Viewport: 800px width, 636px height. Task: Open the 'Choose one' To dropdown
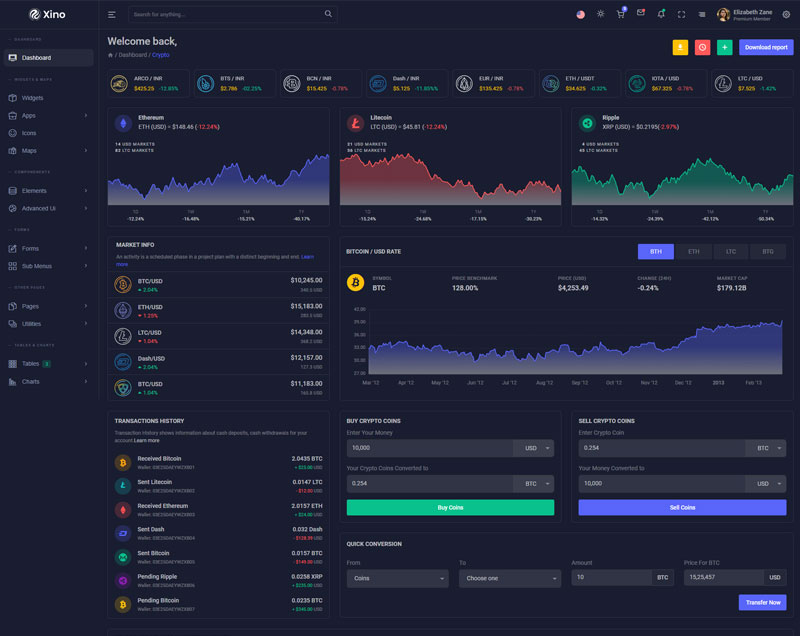click(x=509, y=578)
